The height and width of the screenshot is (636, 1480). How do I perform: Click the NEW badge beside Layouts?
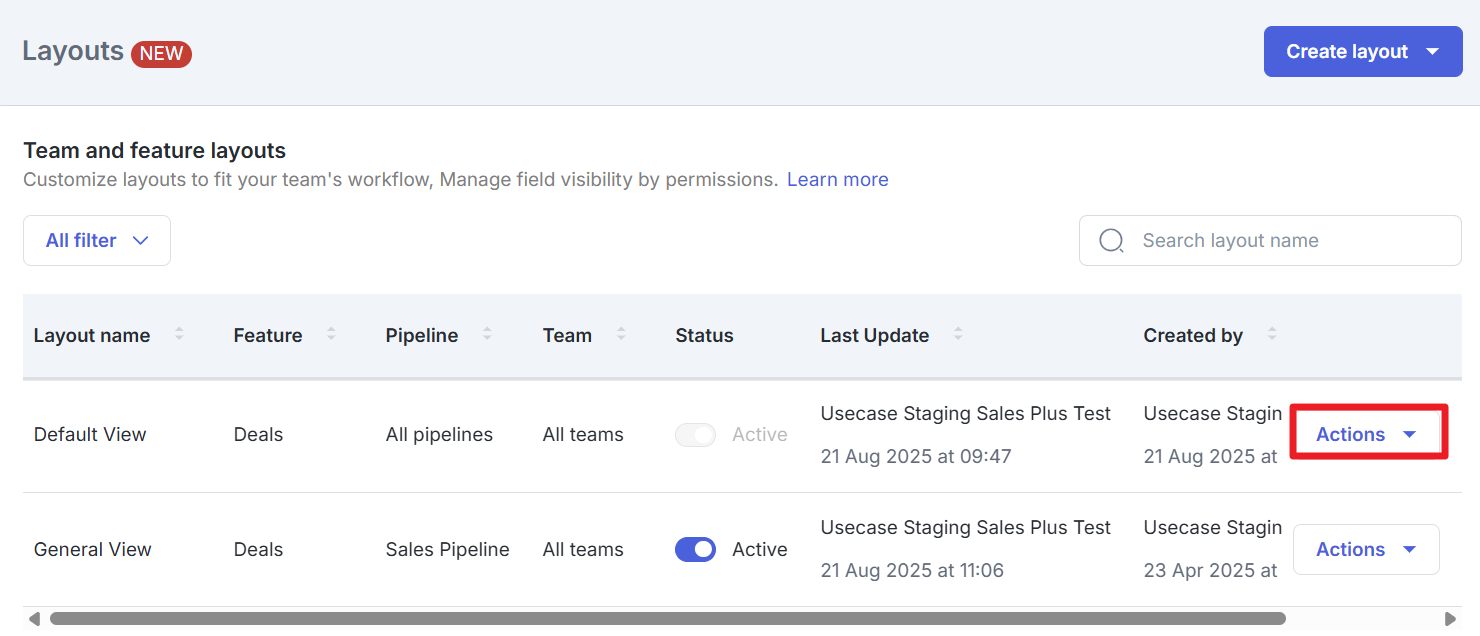161,53
